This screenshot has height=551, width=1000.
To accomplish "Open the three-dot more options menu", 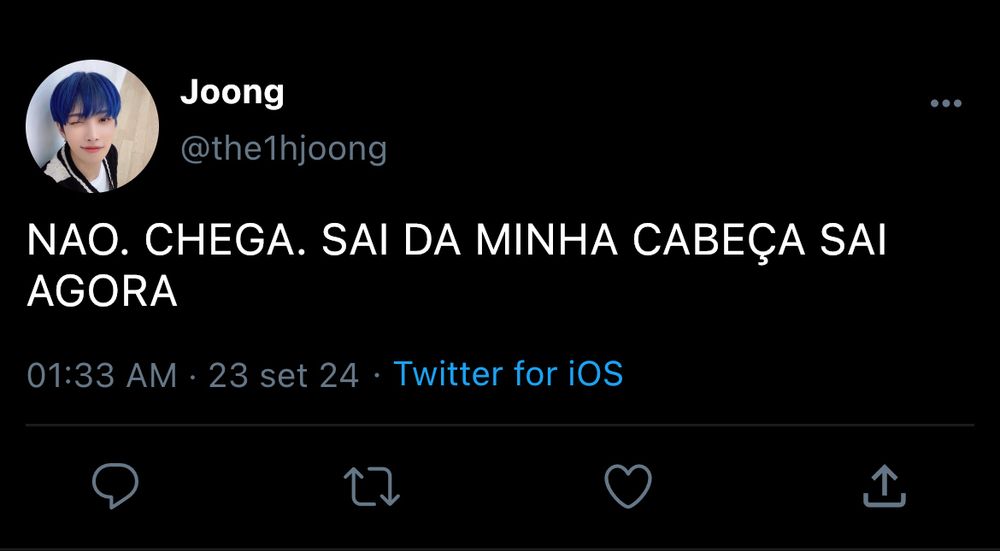I will (x=945, y=104).
